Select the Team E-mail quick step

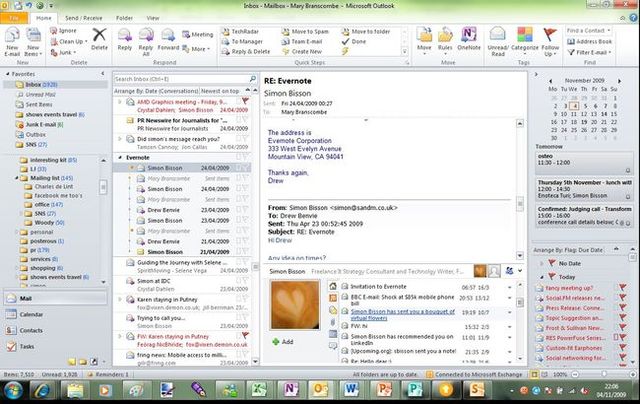302,41
